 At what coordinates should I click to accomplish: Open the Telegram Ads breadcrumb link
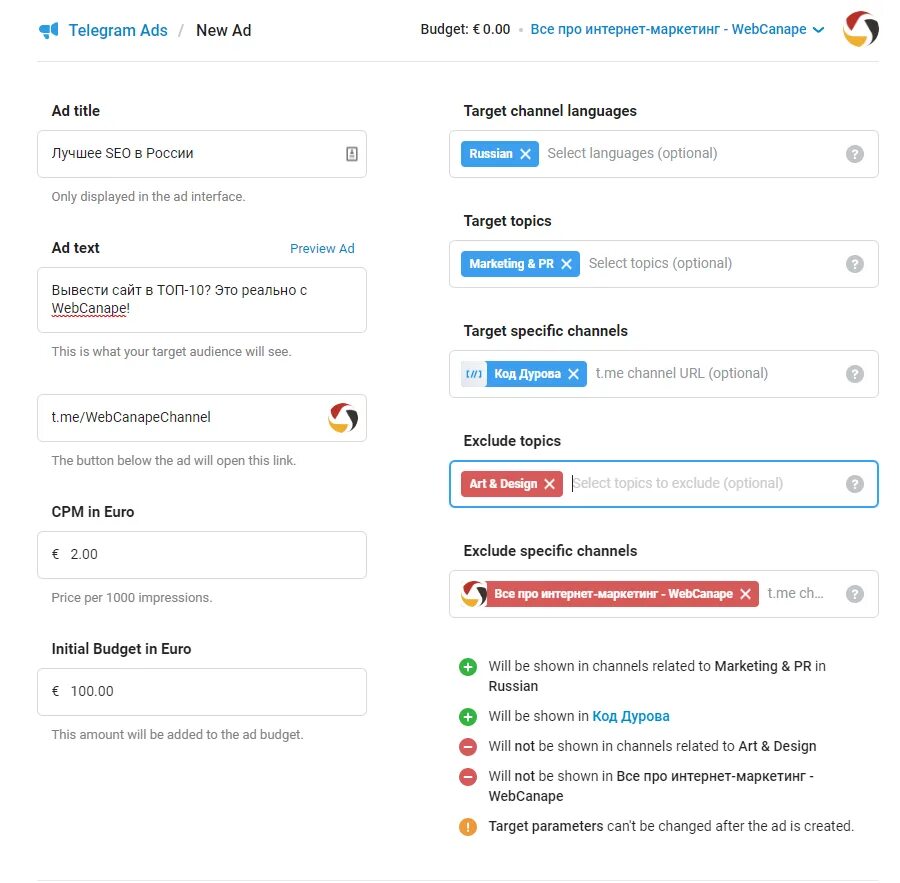[118, 30]
